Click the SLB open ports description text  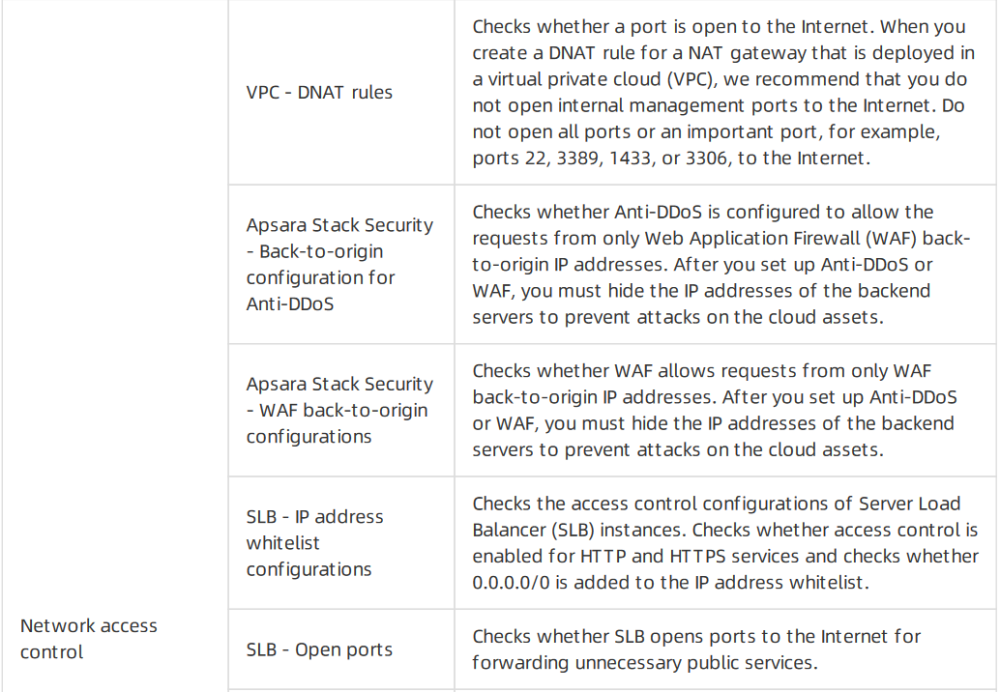(696, 649)
